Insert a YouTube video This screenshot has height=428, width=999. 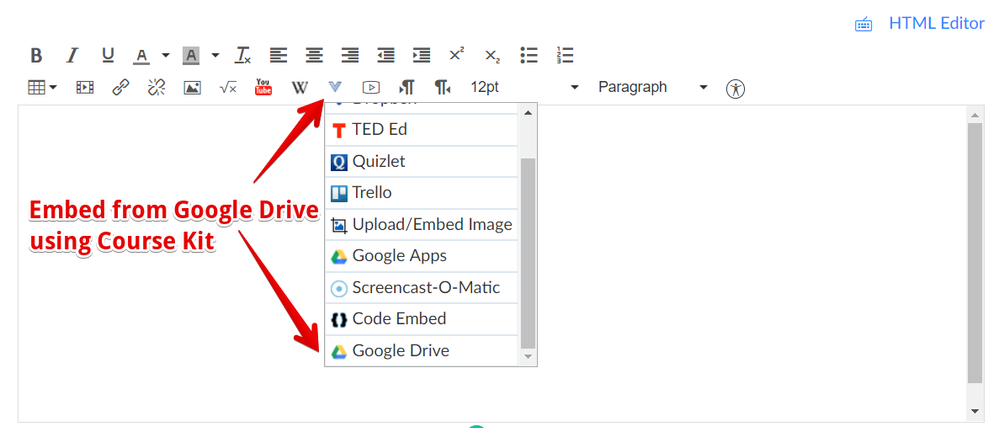click(263, 88)
